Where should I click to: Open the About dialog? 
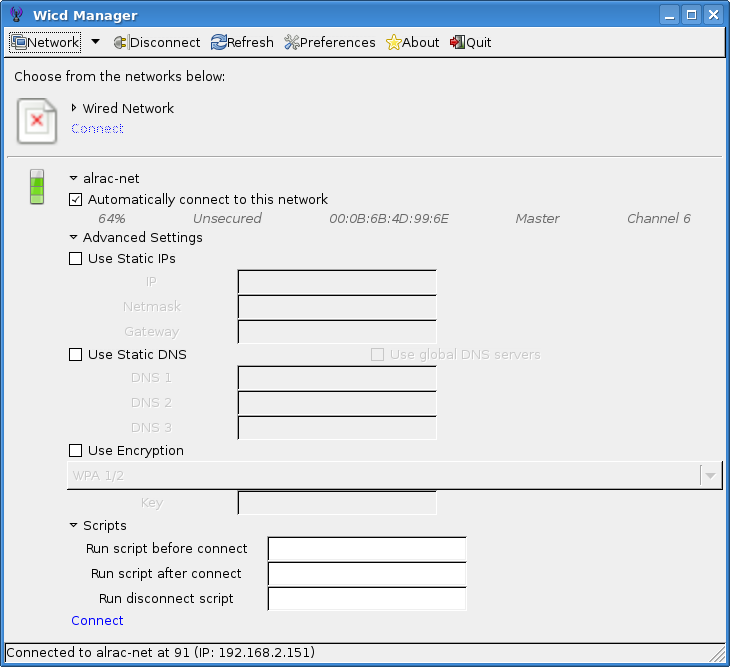[412, 42]
